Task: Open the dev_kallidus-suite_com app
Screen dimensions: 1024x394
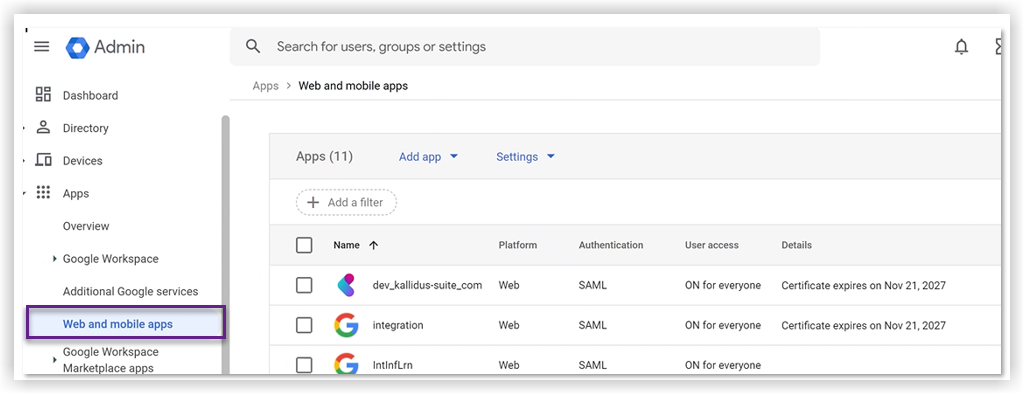Action: 427,286
